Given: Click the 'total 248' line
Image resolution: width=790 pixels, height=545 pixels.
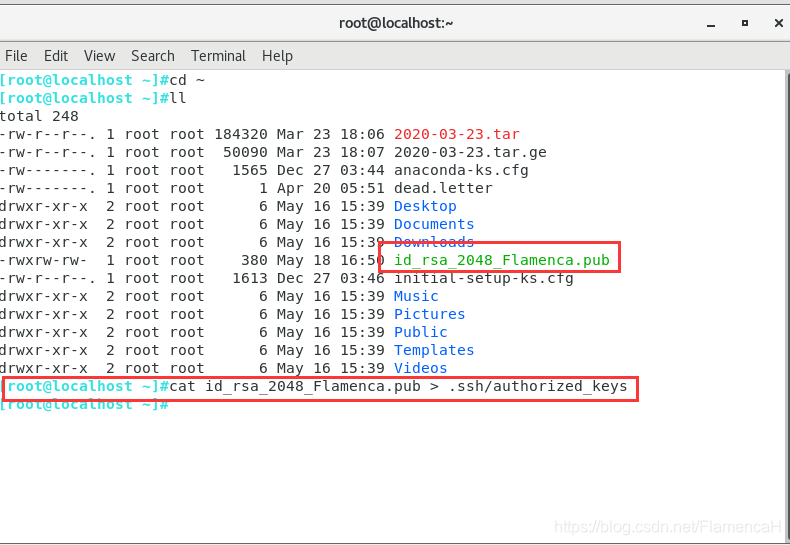Looking at the screenshot, I should [x=39, y=116].
